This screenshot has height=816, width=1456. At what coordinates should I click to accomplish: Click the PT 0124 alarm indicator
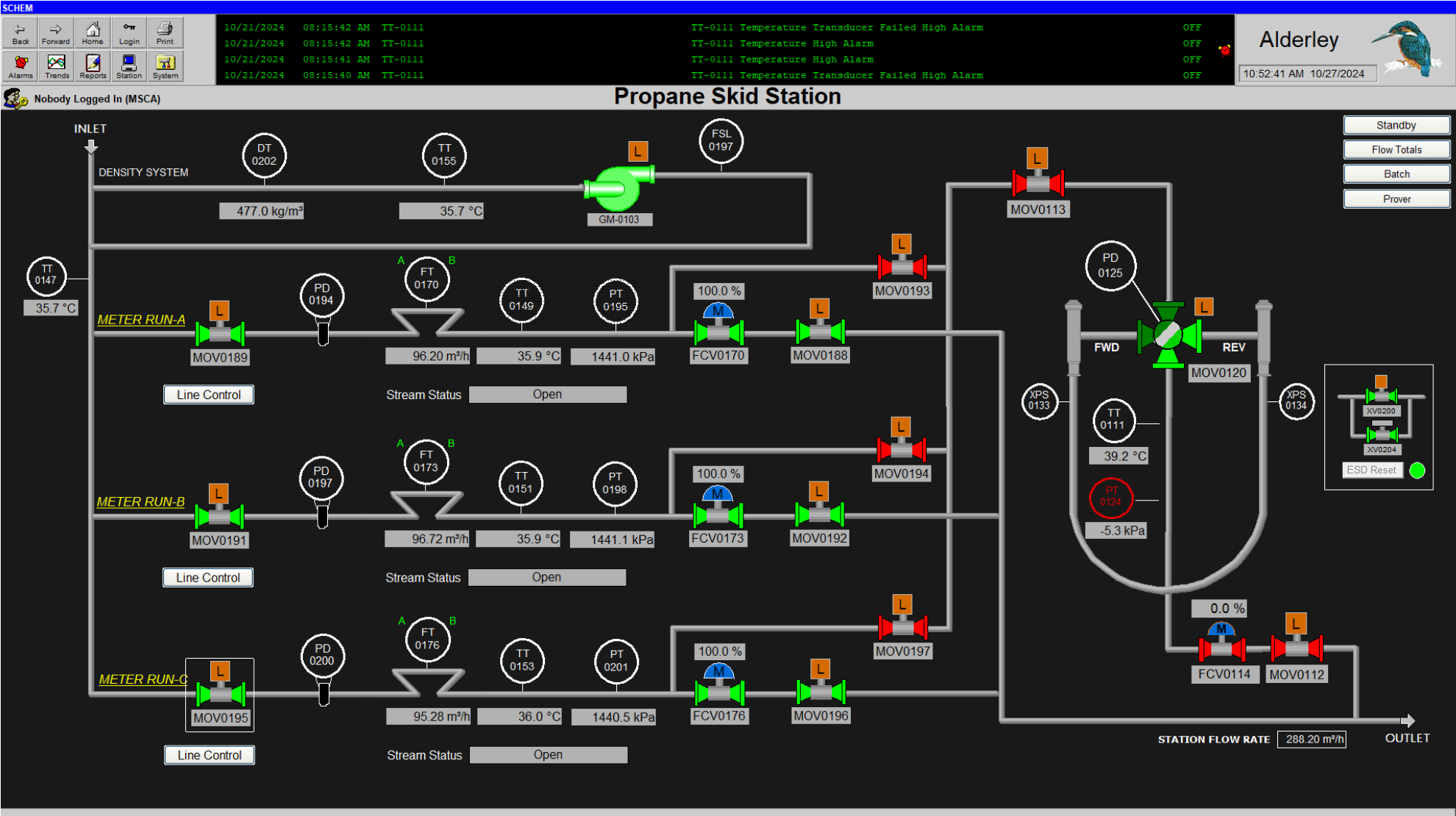pyautogui.click(x=1110, y=497)
